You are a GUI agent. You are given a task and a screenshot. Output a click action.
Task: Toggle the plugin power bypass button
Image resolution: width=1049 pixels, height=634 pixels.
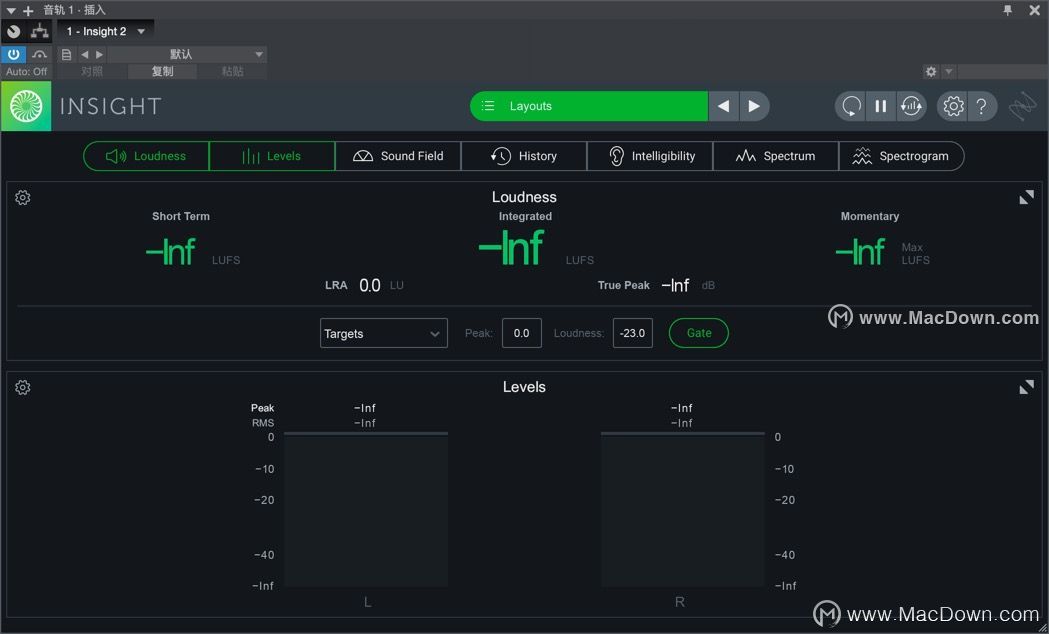point(13,55)
